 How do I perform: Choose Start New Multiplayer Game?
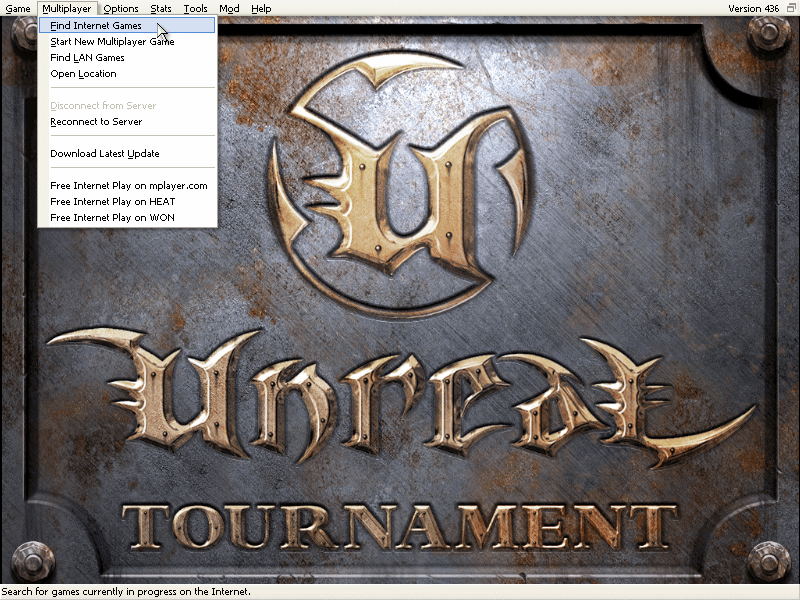[x=112, y=41]
